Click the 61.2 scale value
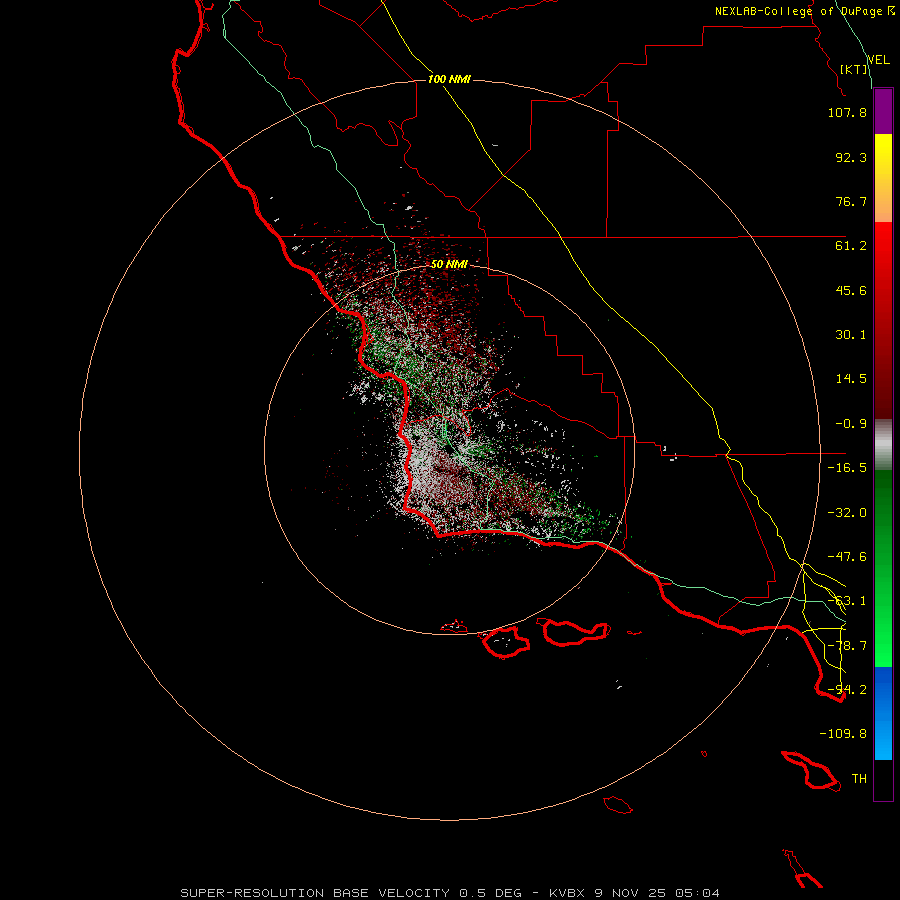This screenshot has height=900, width=900. (x=851, y=246)
